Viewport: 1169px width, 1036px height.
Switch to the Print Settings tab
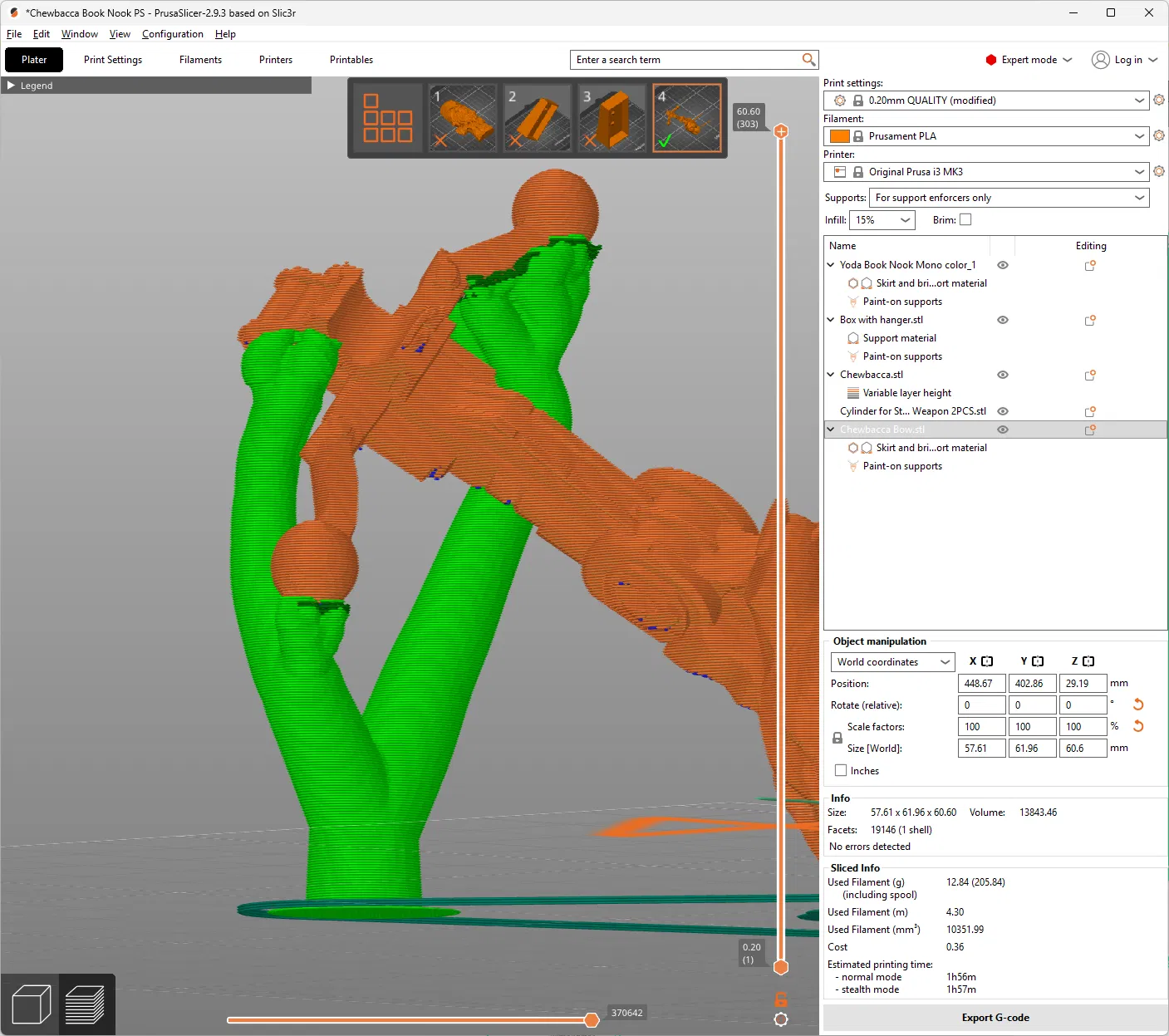(x=113, y=60)
